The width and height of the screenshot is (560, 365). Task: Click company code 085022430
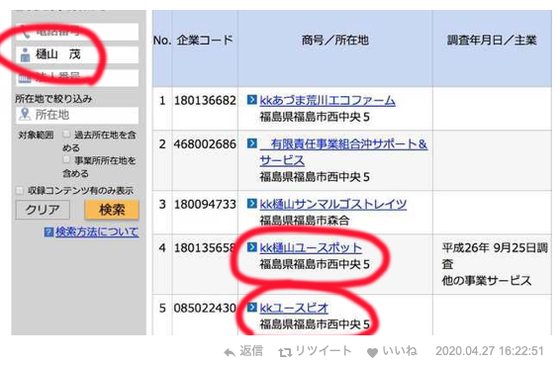[205, 308]
